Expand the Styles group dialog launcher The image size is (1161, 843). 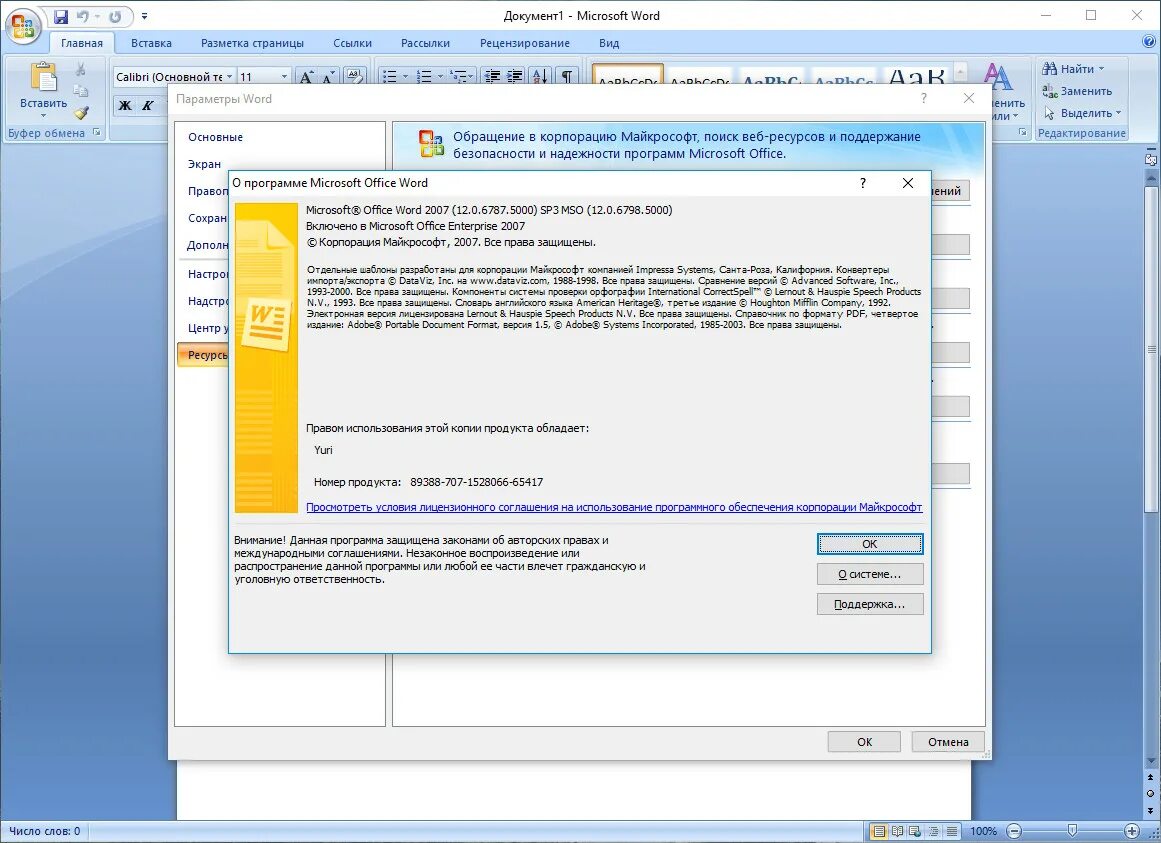click(x=1023, y=132)
